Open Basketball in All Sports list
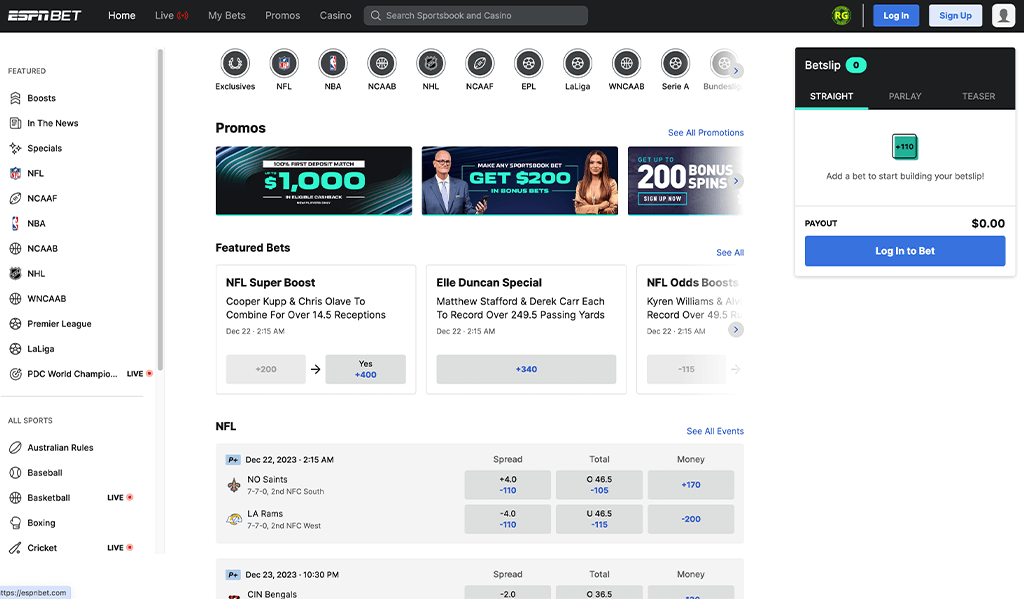The height and width of the screenshot is (600, 1024). pyautogui.click(x=71, y=497)
